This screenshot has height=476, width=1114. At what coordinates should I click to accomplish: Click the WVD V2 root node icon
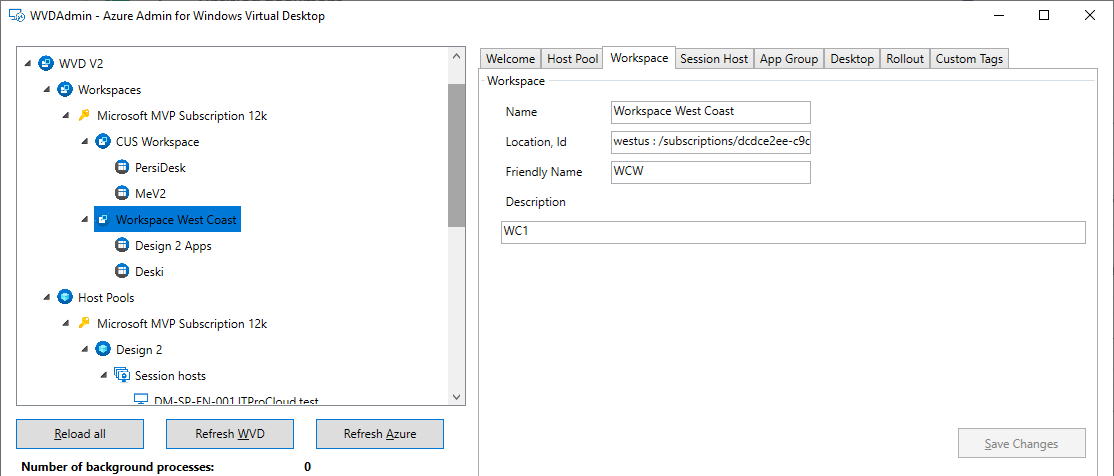(45, 64)
